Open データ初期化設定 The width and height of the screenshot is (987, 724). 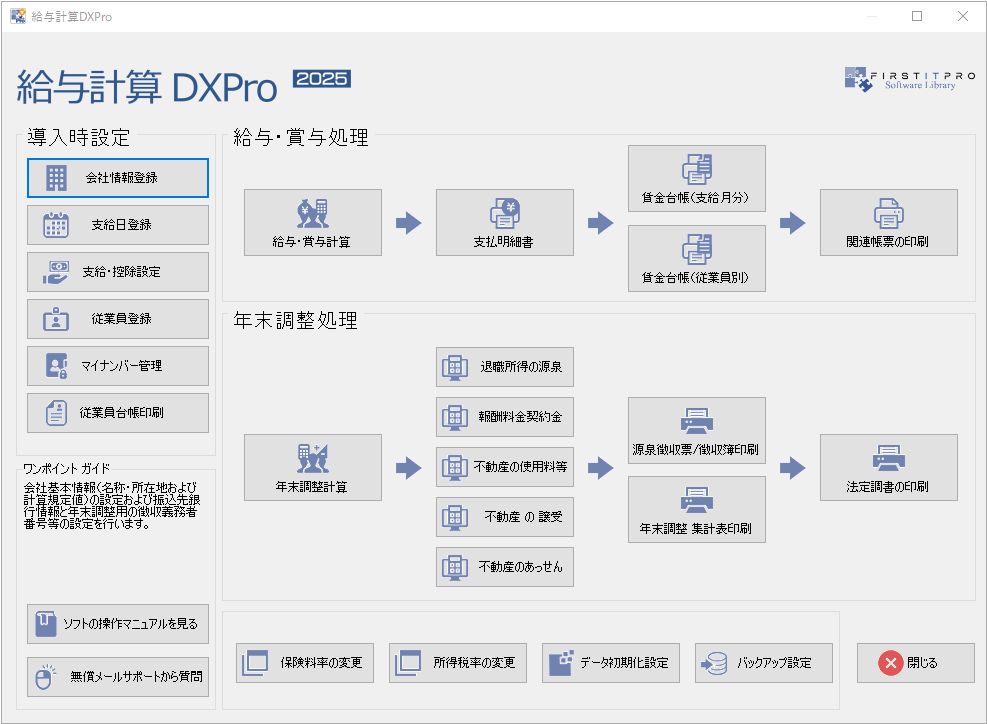click(x=611, y=663)
